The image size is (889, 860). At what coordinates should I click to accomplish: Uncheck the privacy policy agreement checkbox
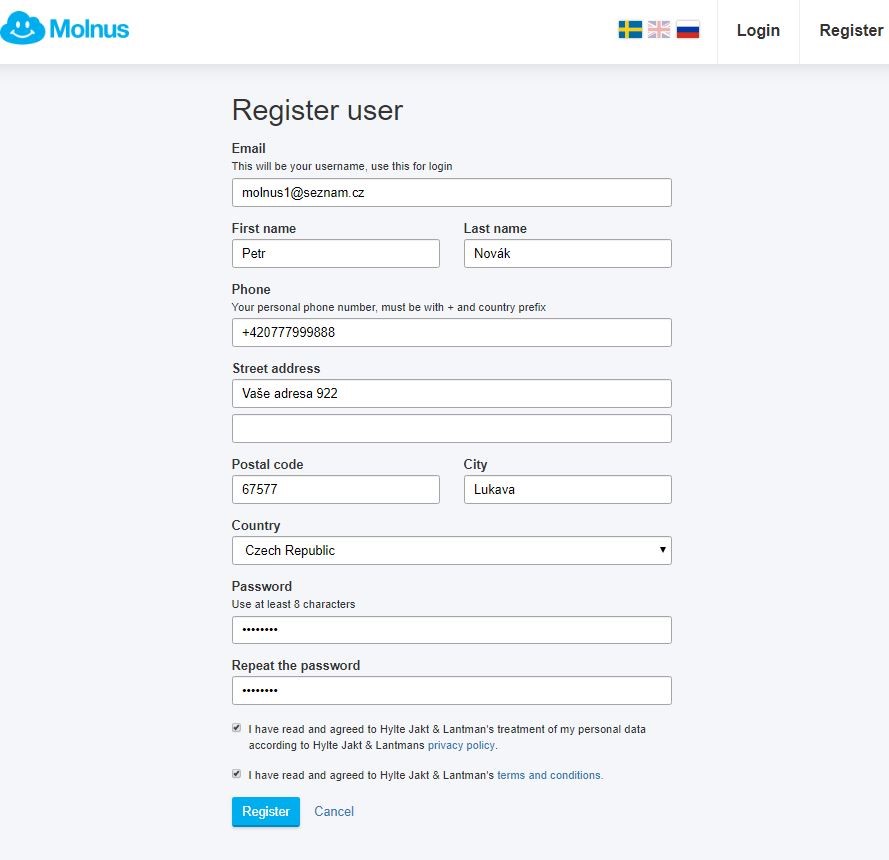coord(236,728)
